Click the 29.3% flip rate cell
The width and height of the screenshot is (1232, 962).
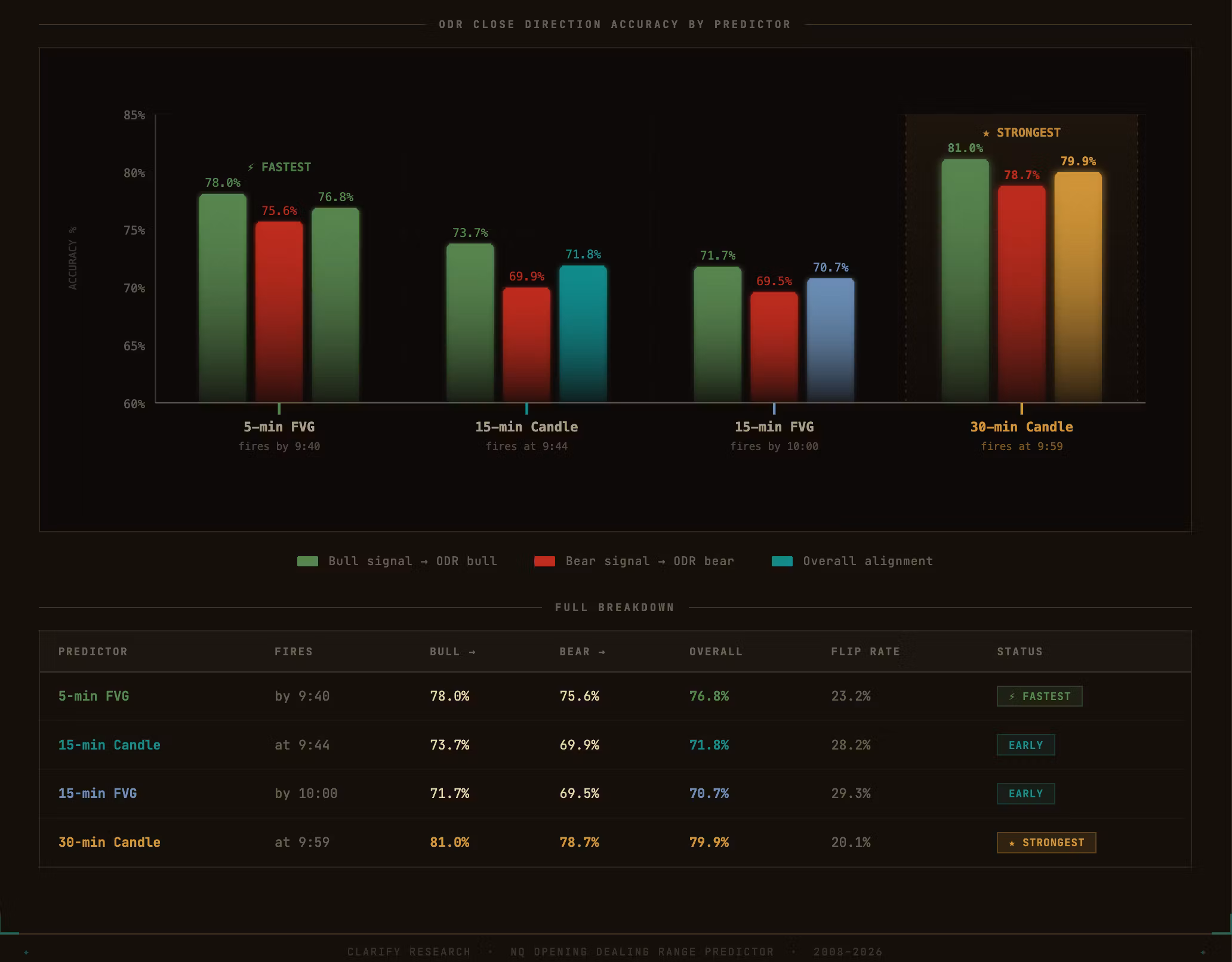coord(851,794)
